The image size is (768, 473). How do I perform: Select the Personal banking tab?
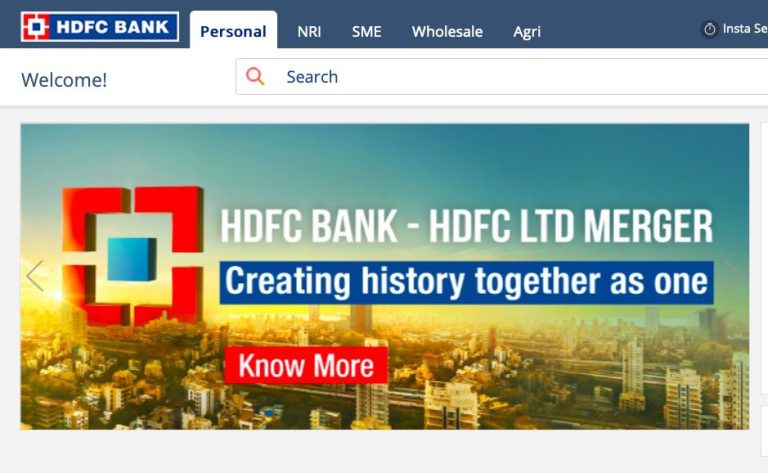(x=233, y=31)
